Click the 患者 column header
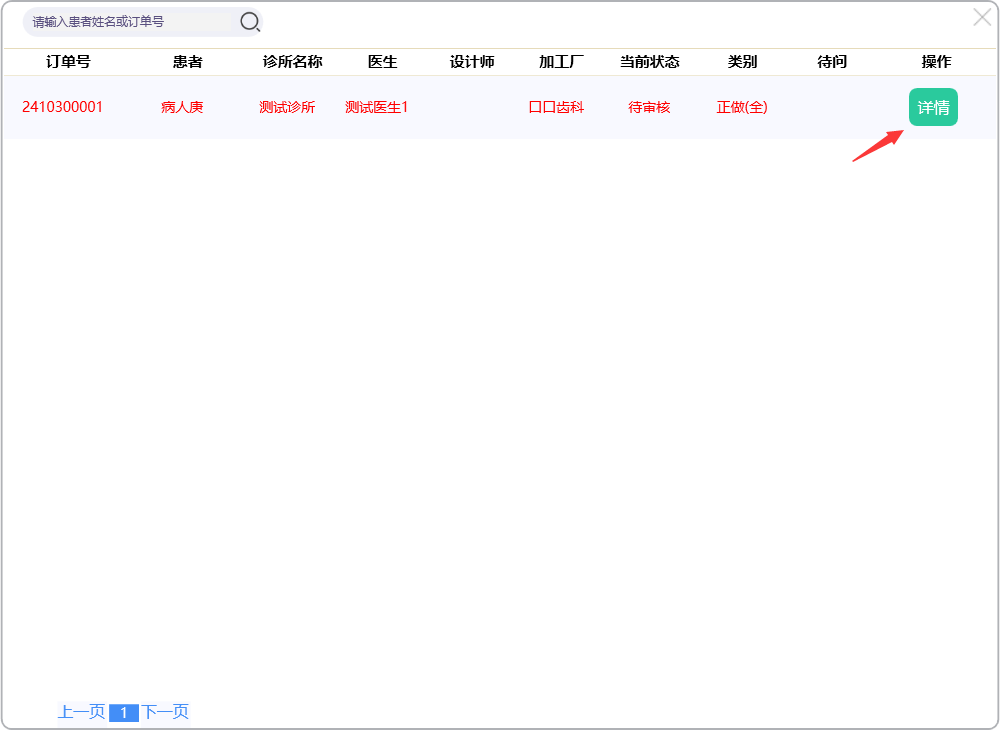The image size is (1000, 730). (187, 62)
